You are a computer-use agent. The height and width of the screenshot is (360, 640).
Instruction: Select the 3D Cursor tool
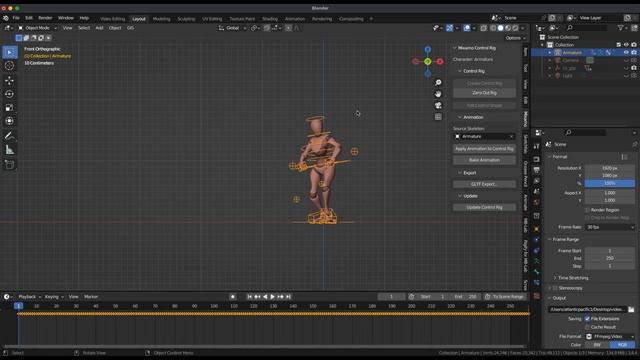tap(10, 66)
